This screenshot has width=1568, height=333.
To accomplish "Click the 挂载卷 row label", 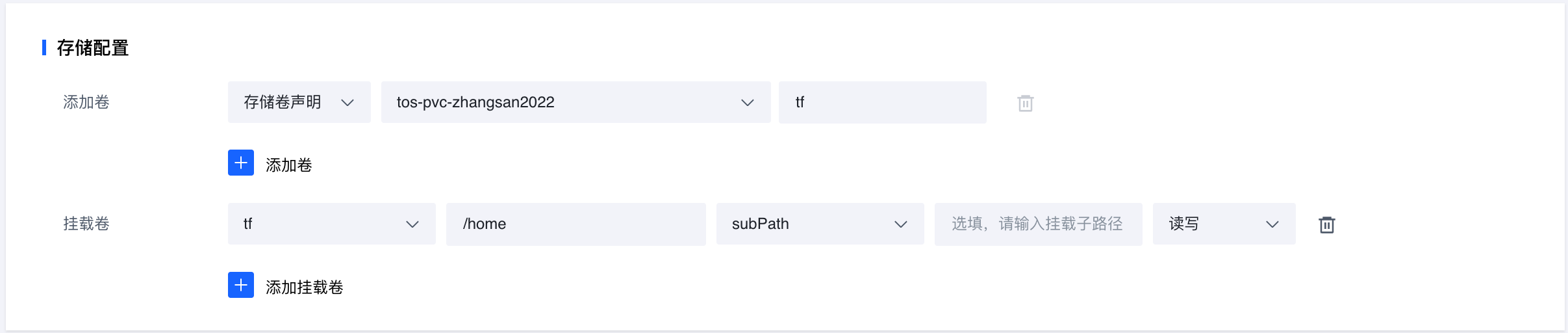I will 86,224.
